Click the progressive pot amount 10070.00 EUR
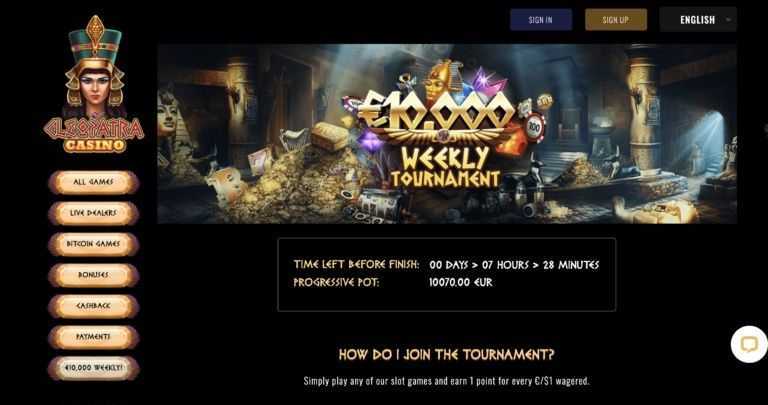 (x=461, y=283)
